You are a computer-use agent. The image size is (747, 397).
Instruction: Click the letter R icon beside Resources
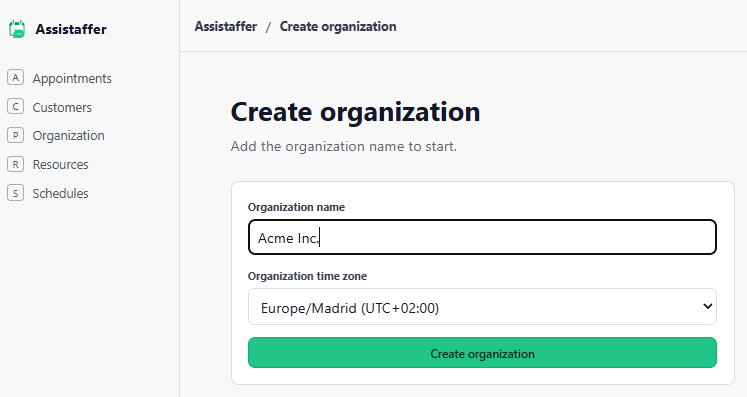[x=15, y=164]
